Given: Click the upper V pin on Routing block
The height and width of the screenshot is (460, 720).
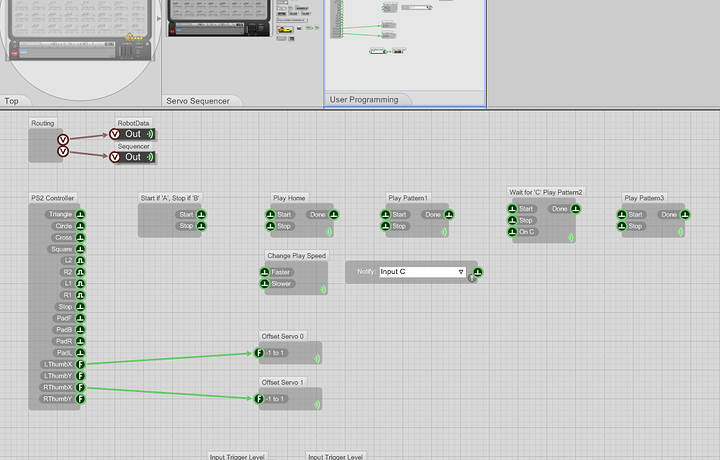Looking at the screenshot, I should [x=63, y=140].
